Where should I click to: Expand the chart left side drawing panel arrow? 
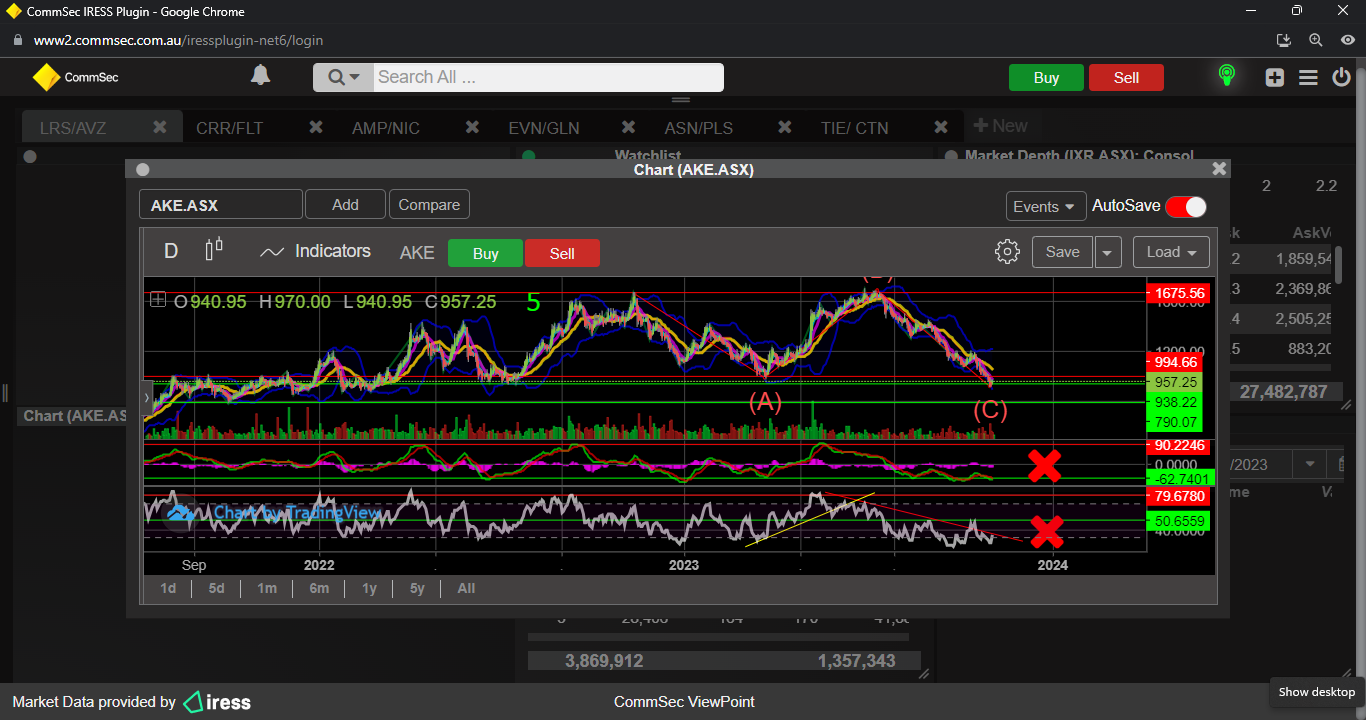(x=148, y=397)
